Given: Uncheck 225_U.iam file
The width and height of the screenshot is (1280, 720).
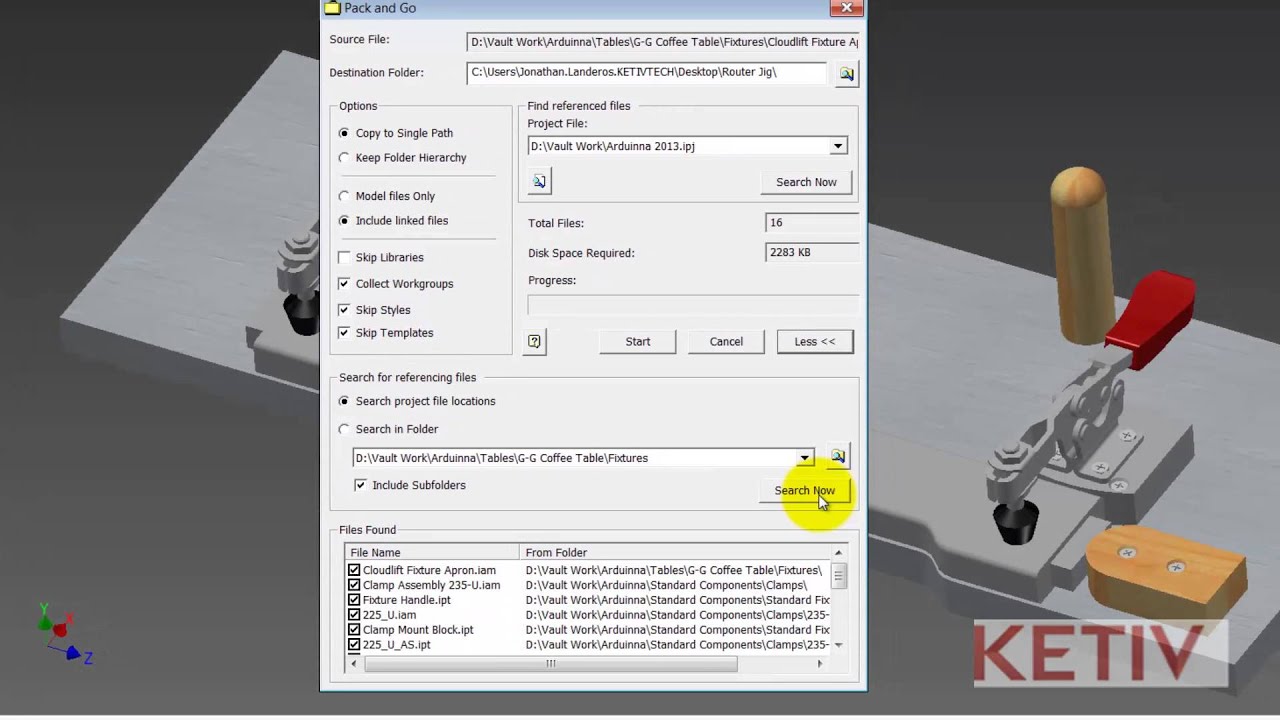Looking at the screenshot, I should point(354,615).
